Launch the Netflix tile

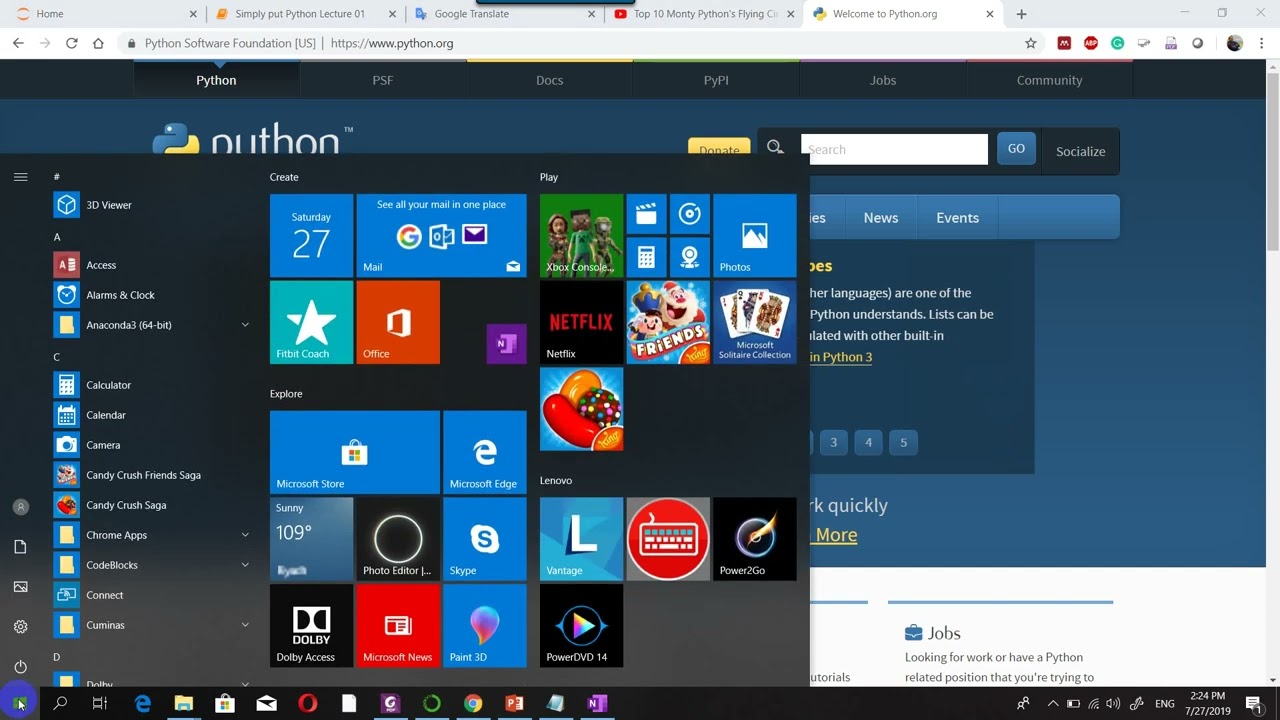click(581, 322)
